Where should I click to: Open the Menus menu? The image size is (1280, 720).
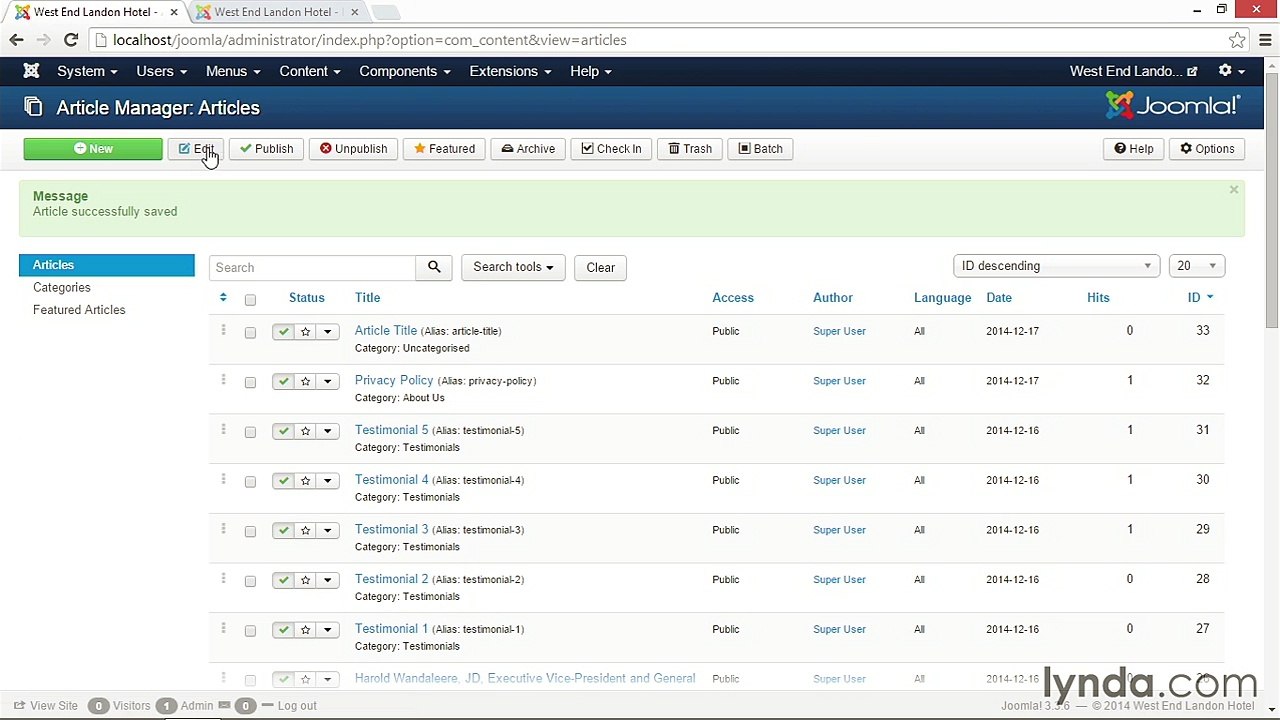click(x=233, y=71)
